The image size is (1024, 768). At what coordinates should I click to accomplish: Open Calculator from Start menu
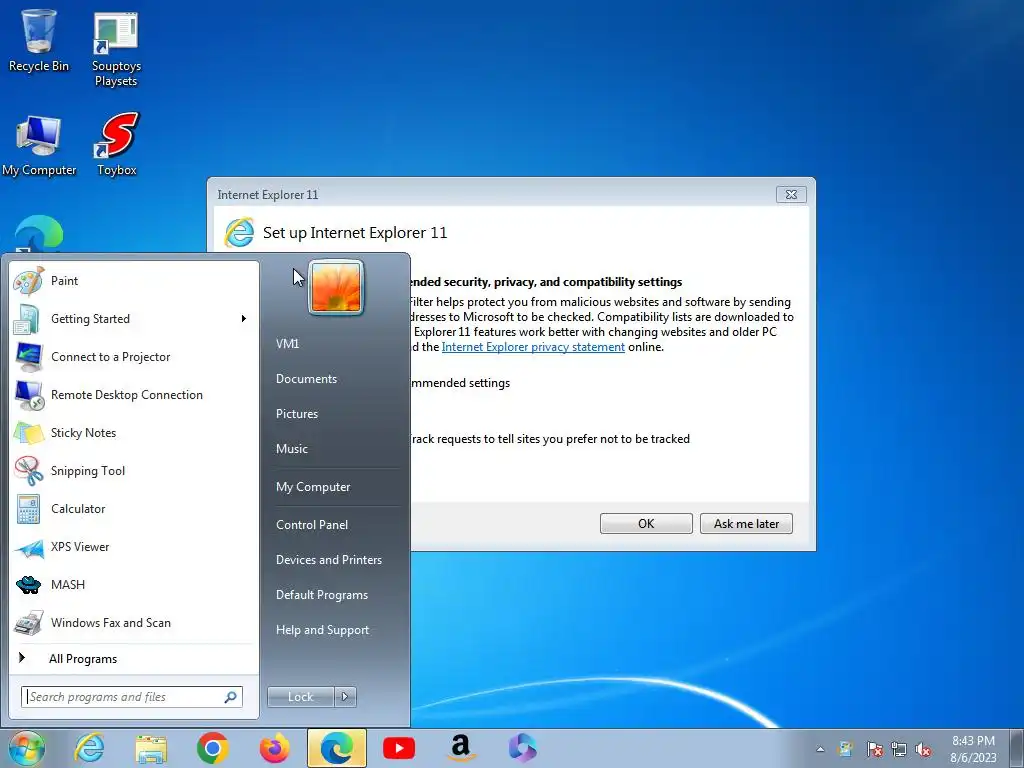(x=134, y=509)
